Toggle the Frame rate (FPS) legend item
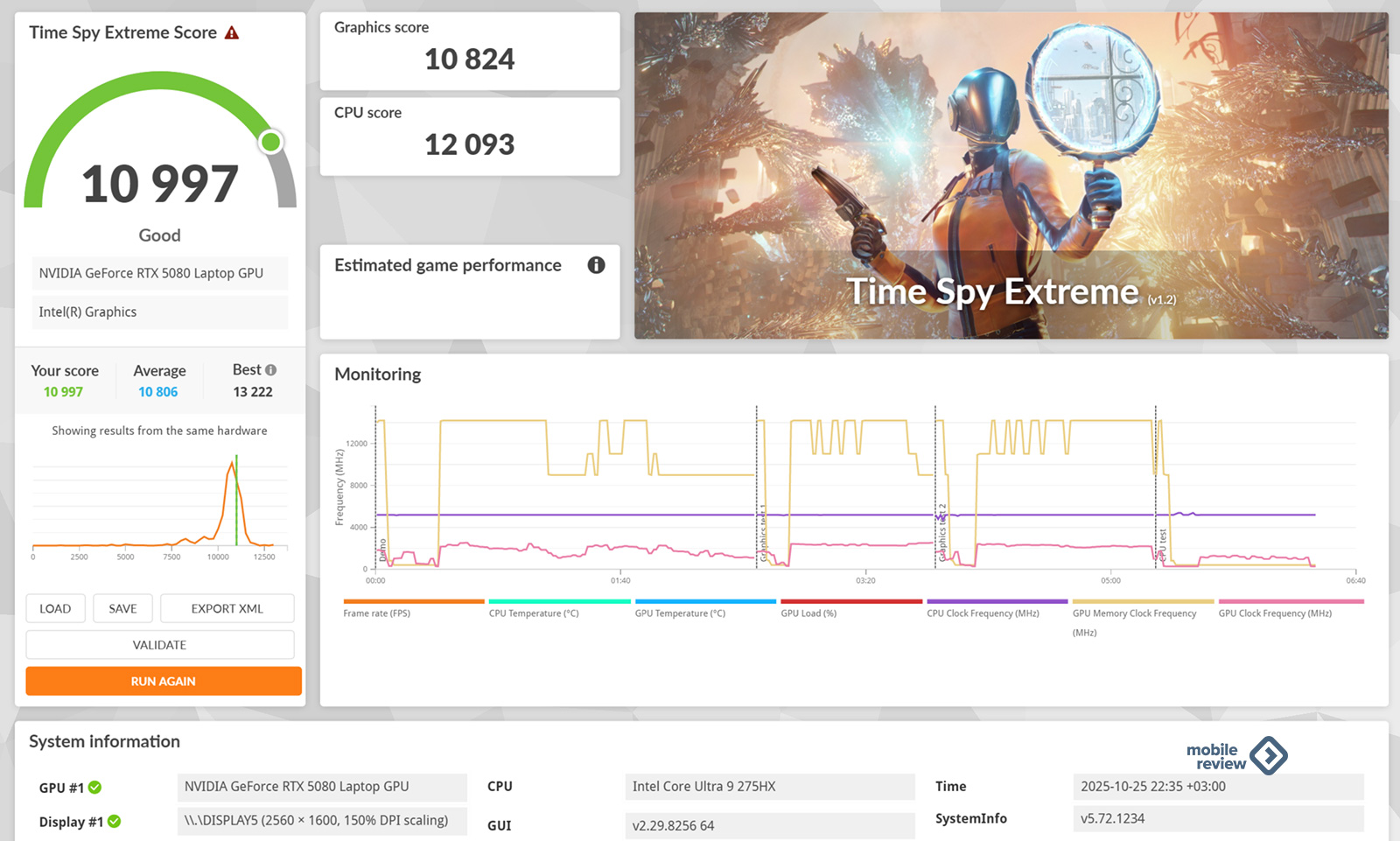This screenshot has height=841, width=1400. pyautogui.click(x=377, y=613)
